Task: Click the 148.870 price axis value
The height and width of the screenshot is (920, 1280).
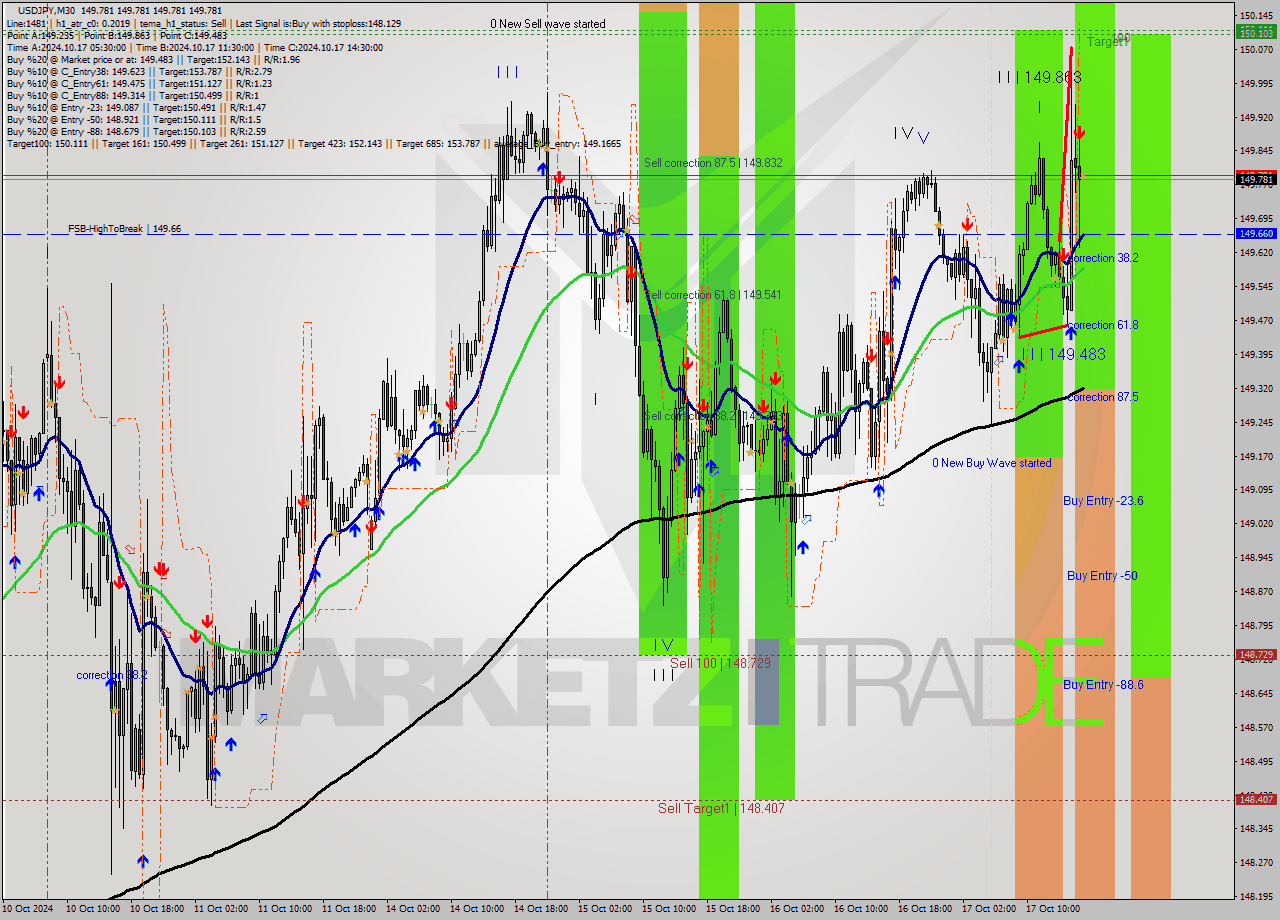Action: click(x=1257, y=592)
